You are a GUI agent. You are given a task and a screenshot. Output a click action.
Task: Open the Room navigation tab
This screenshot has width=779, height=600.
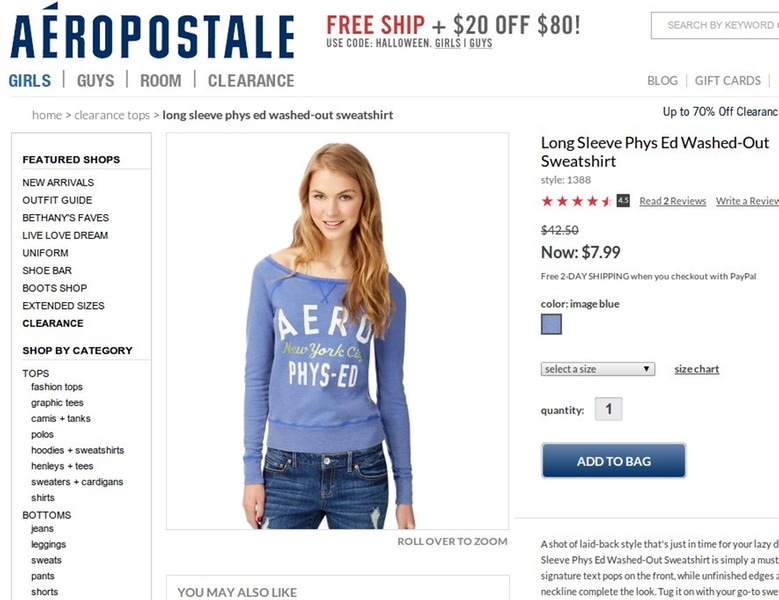pyautogui.click(x=160, y=81)
